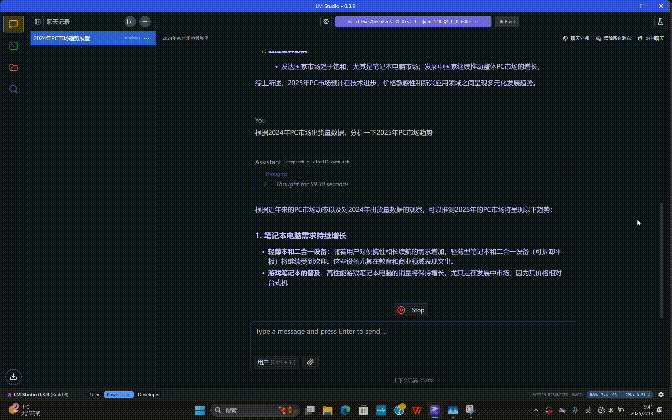The height and width of the screenshot is (420, 672).
Task: Click the chat conversation scrollbar
Action: pos(661,259)
